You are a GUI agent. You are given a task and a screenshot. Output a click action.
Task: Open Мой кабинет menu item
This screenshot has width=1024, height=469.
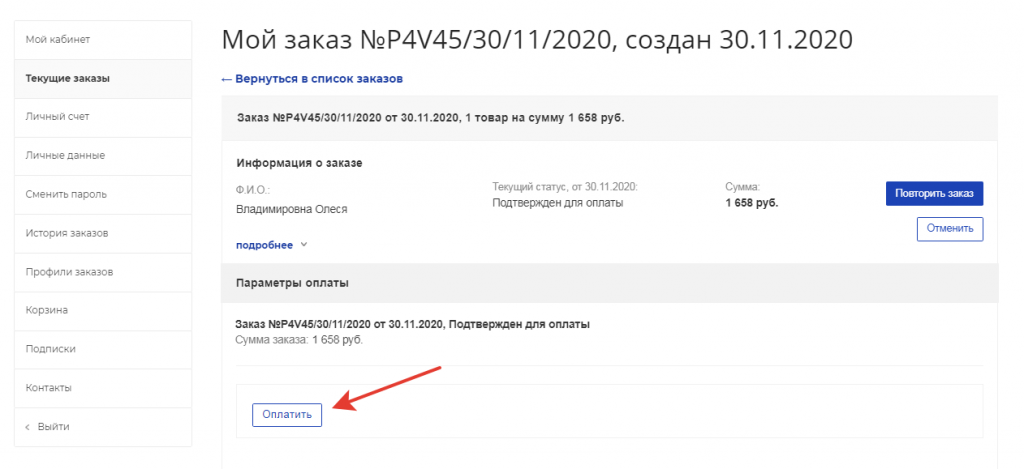pyautogui.click(x=103, y=40)
